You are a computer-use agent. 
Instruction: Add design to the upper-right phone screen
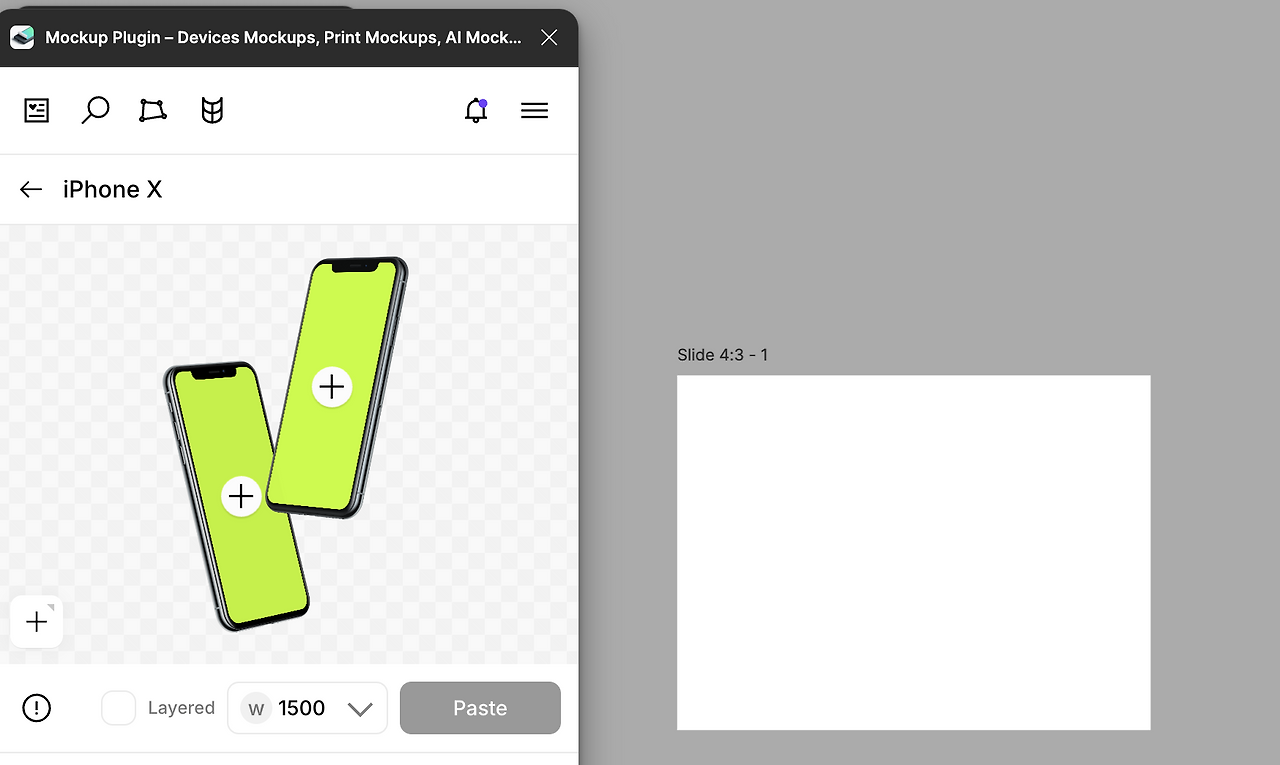[332, 386]
